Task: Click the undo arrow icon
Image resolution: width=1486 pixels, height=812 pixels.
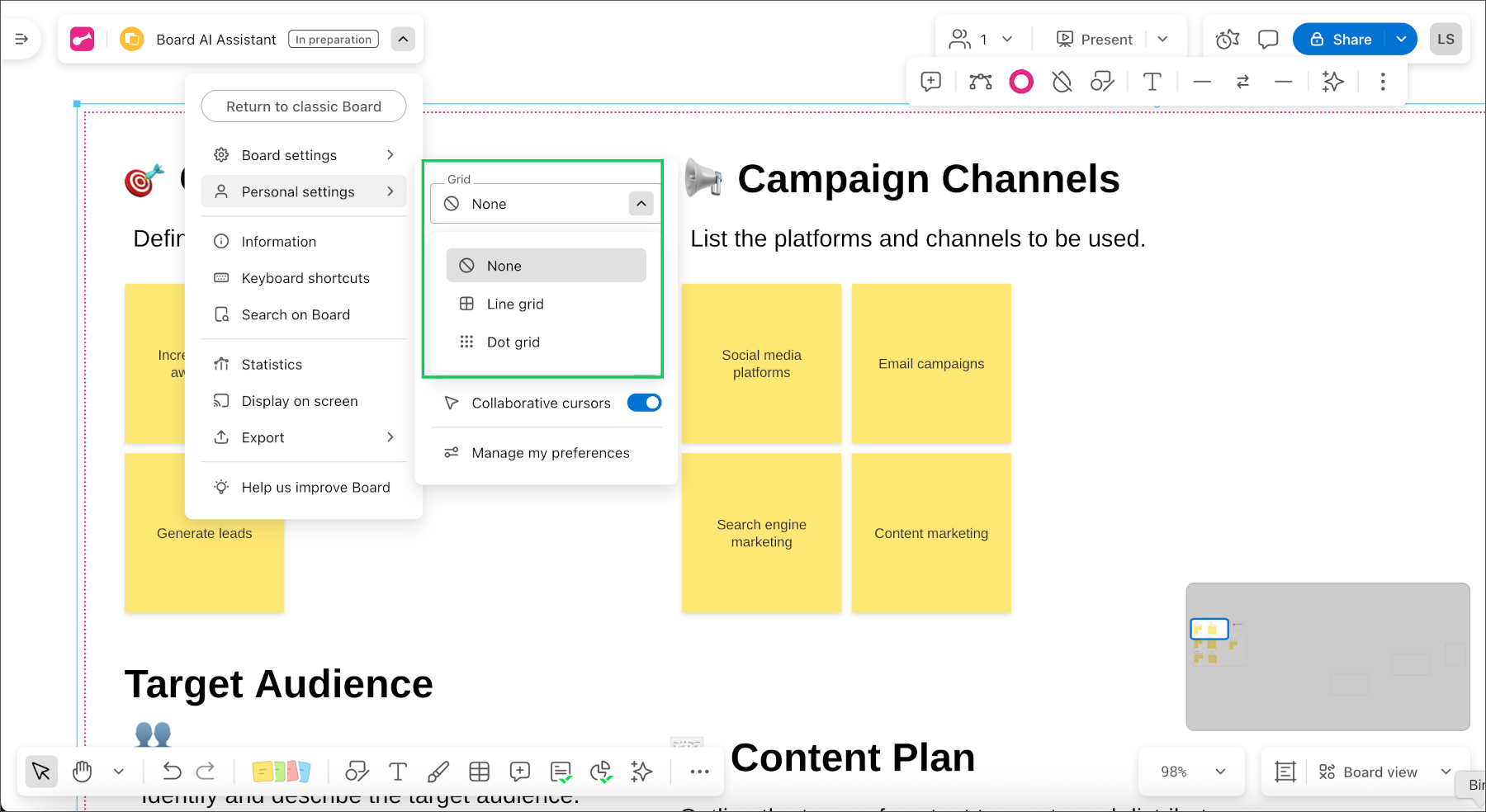Action: point(172,772)
